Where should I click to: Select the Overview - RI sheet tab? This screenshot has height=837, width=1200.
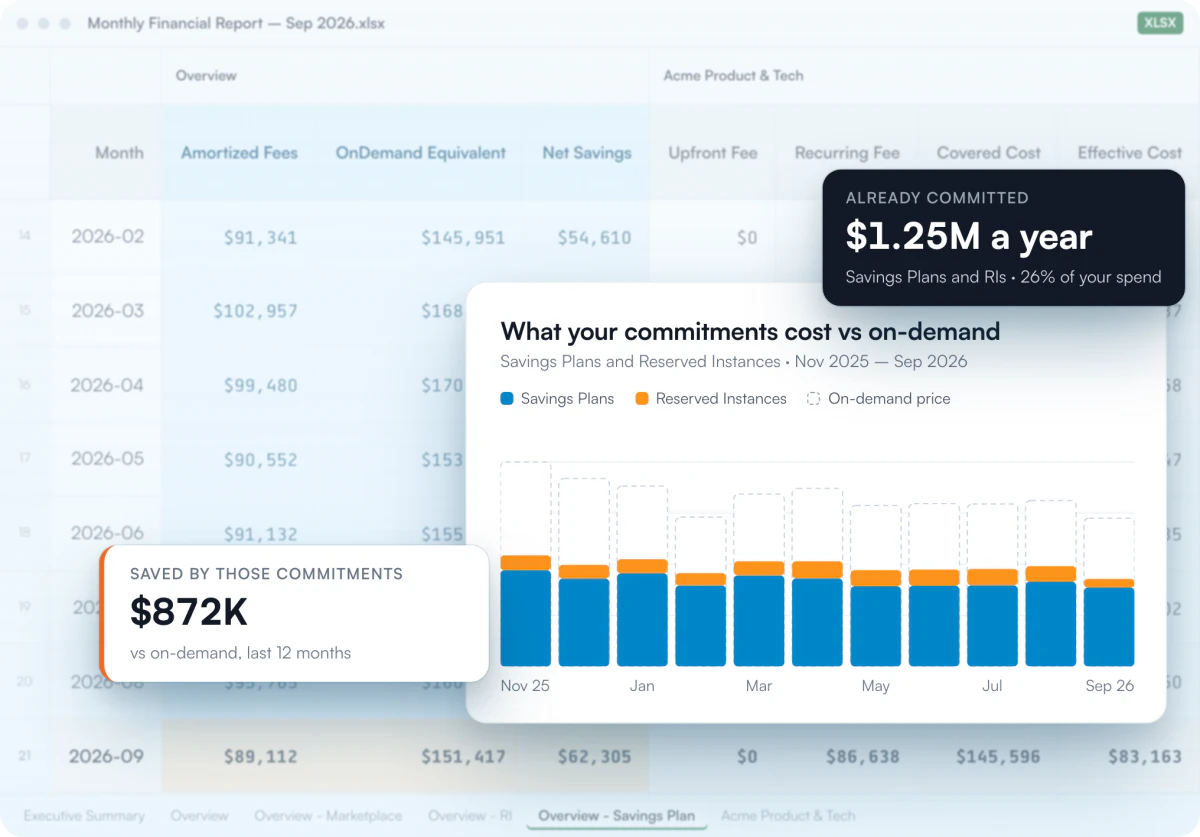[470, 816]
